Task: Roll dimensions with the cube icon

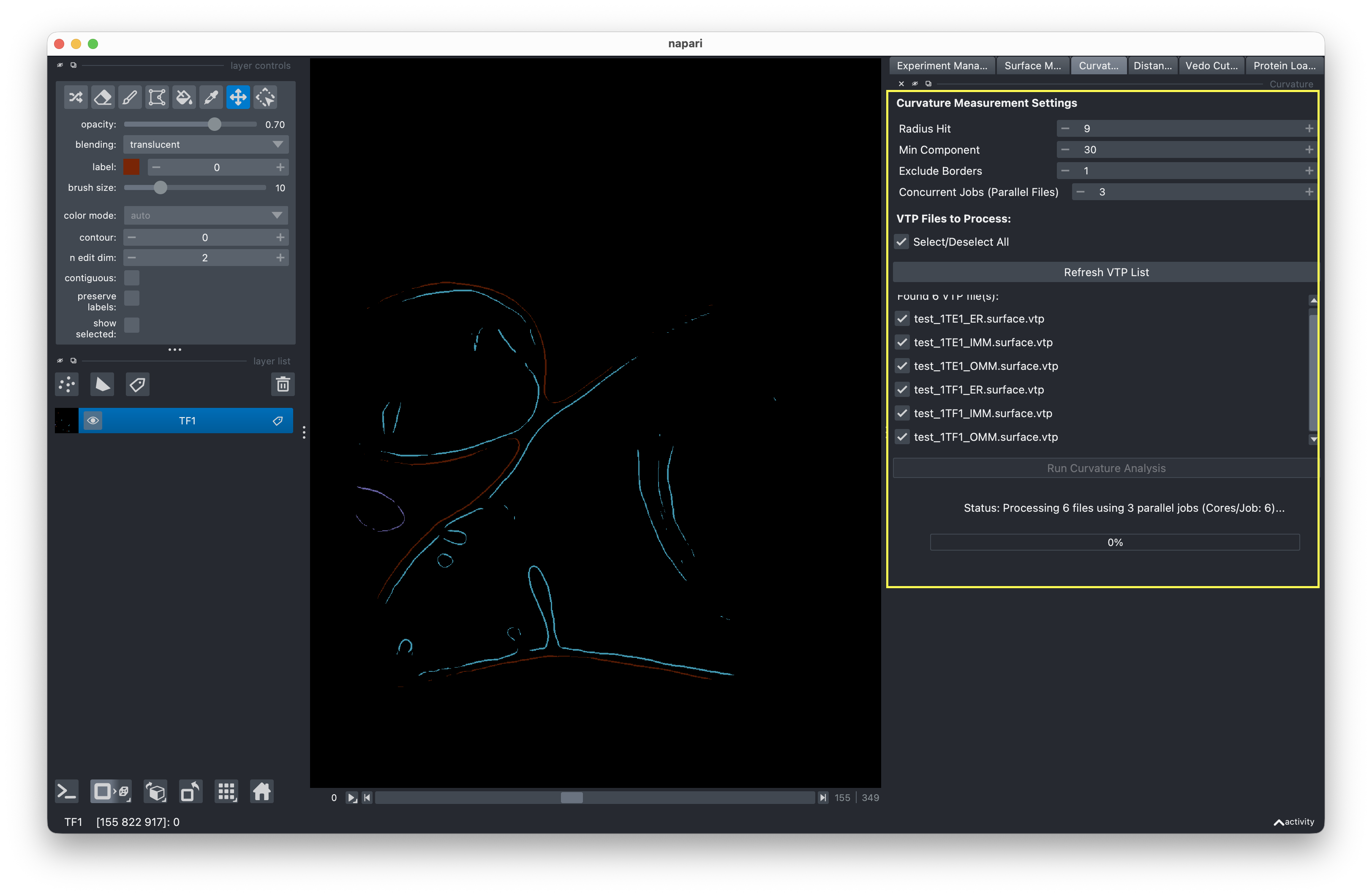Action: 155,792
